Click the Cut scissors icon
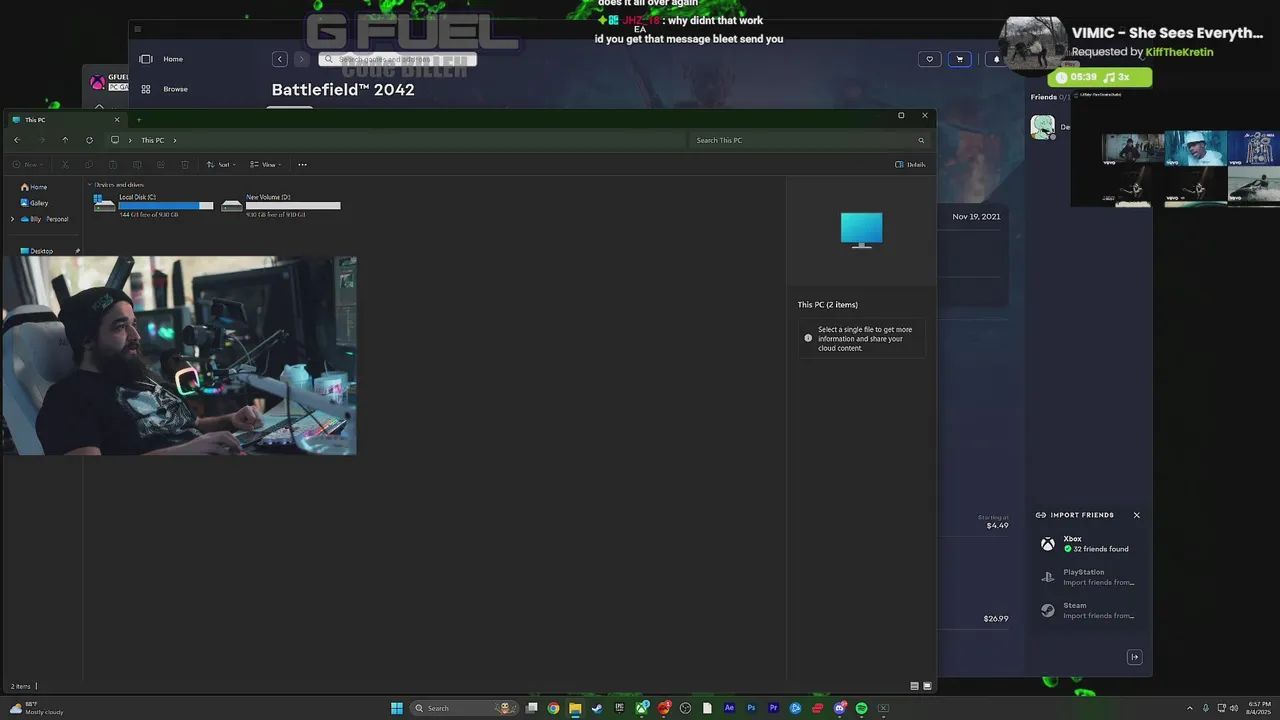Screen dimensions: 1280x720 click(x=65, y=165)
